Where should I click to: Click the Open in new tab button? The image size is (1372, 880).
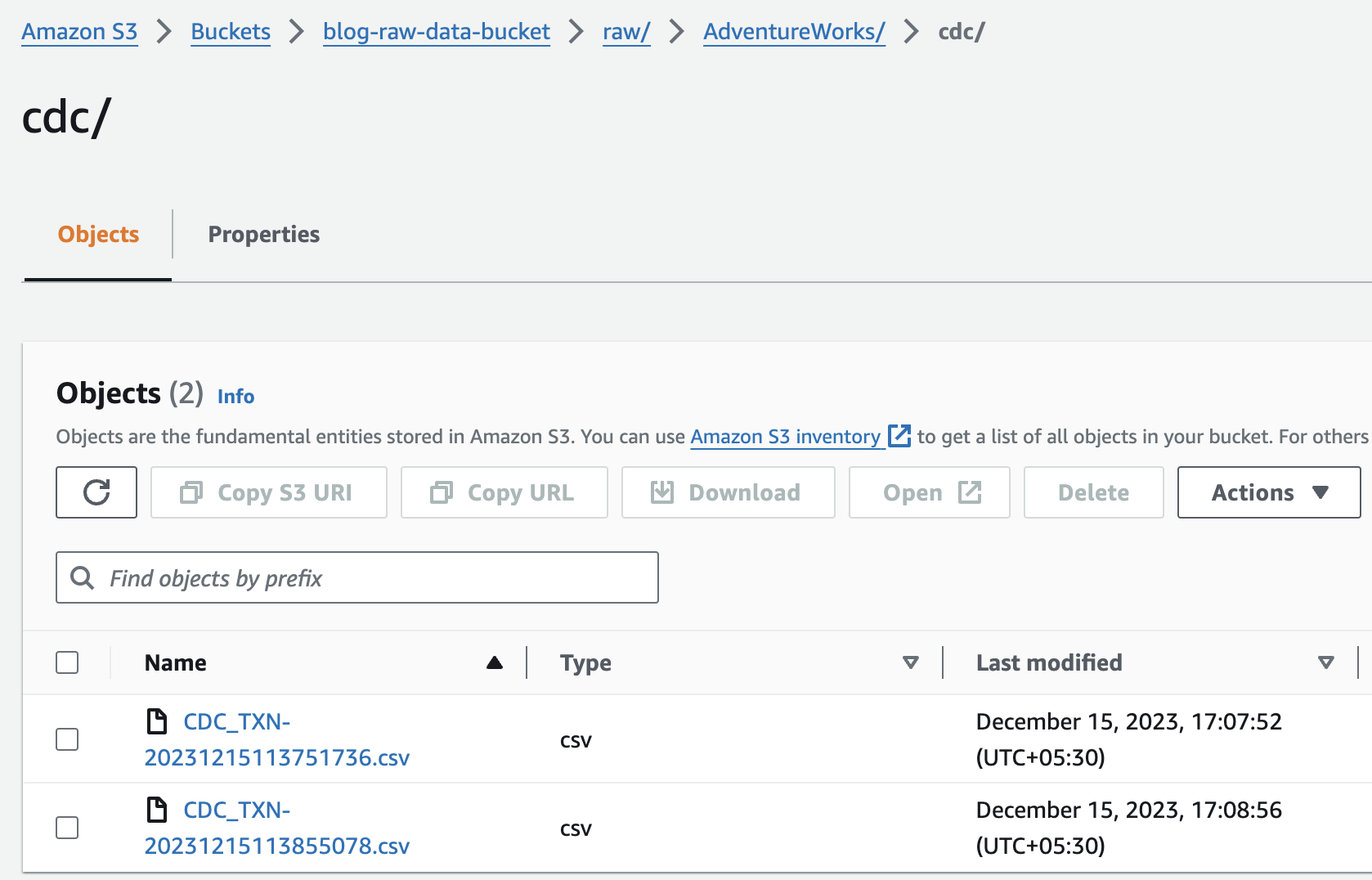tap(929, 492)
